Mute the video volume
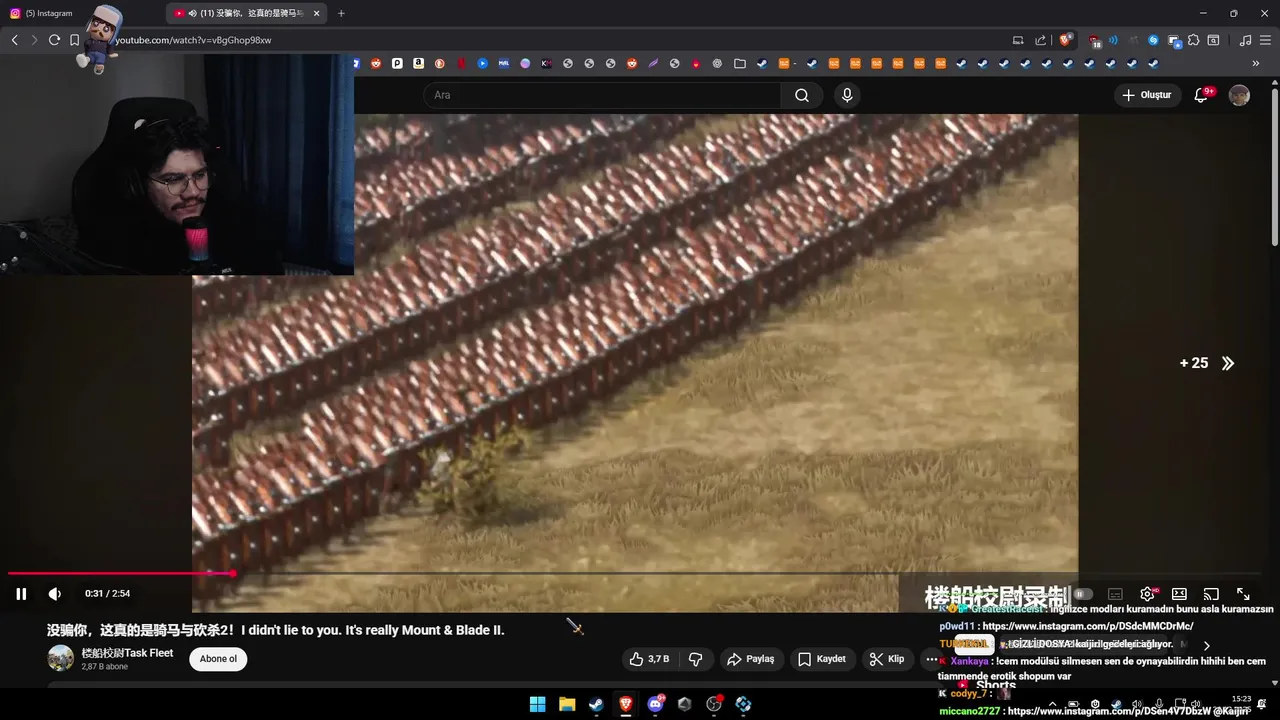The image size is (1280, 720). [55, 594]
